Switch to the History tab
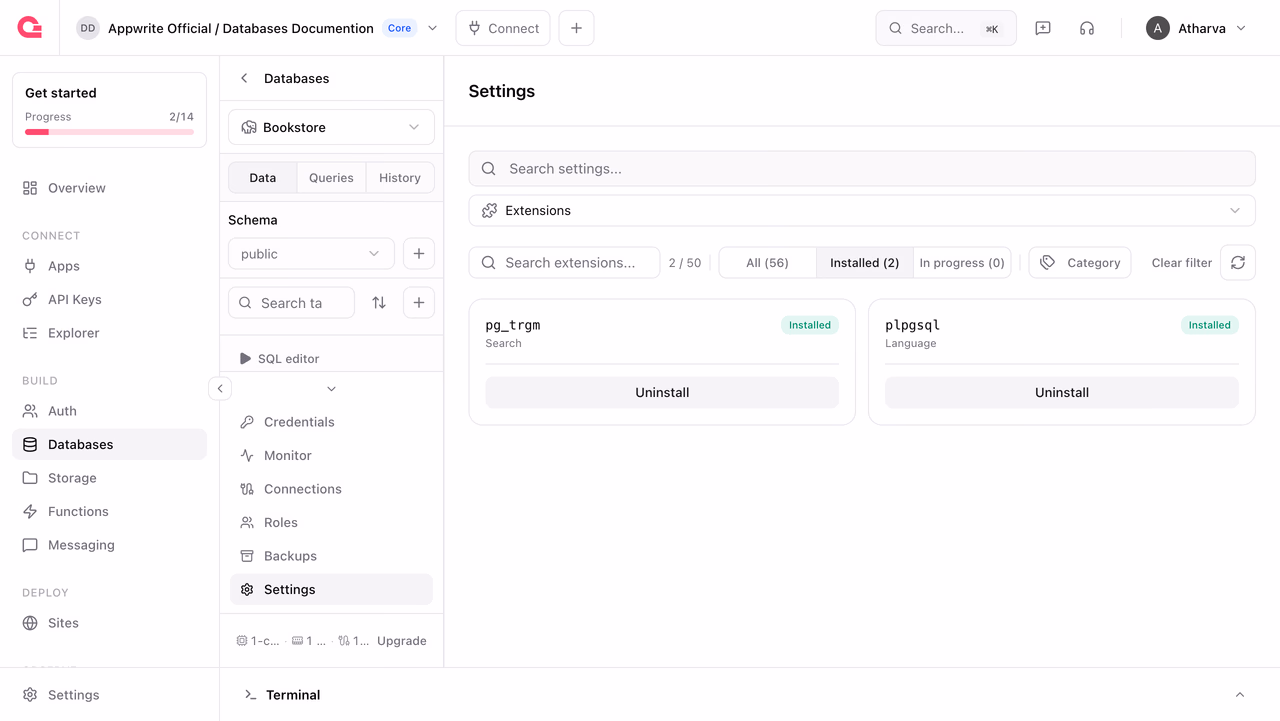 [400, 178]
